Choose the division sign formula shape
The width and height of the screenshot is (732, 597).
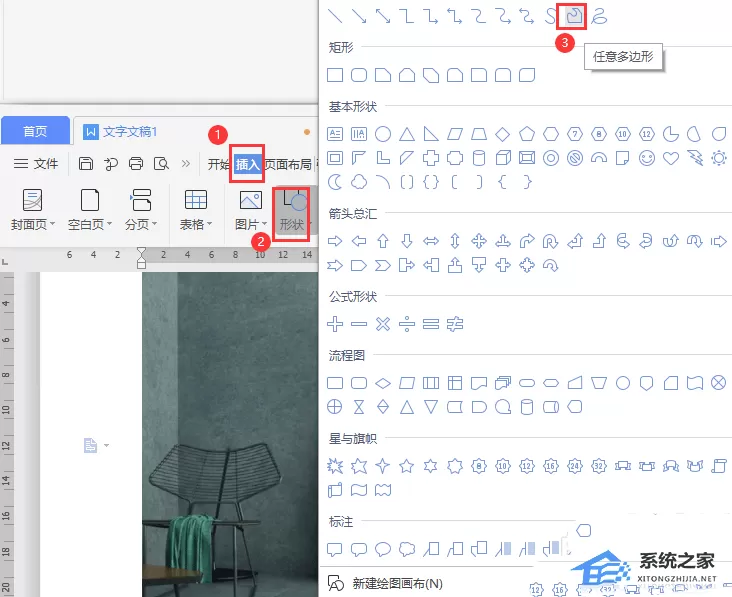coord(407,324)
